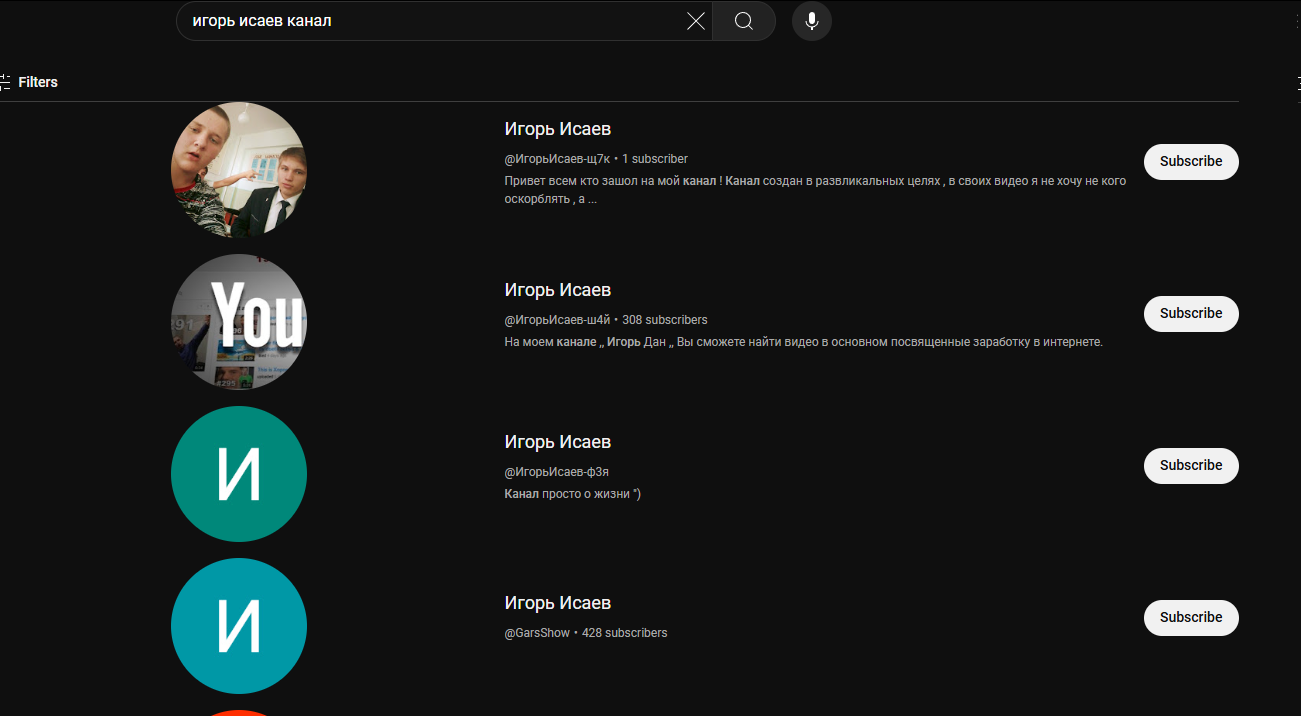Click the handle '@ИгорьИсаев-ш4й'
Image resolution: width=1301 pixels, height=716 pixels.
pyautogui.click(x=557, y=320)
